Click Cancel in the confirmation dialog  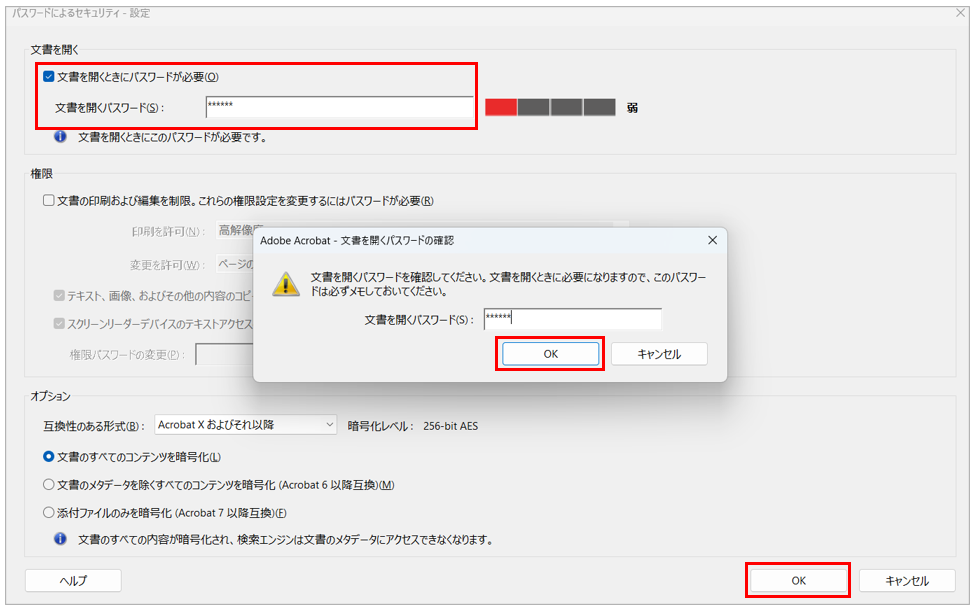[x=659, y=354]
